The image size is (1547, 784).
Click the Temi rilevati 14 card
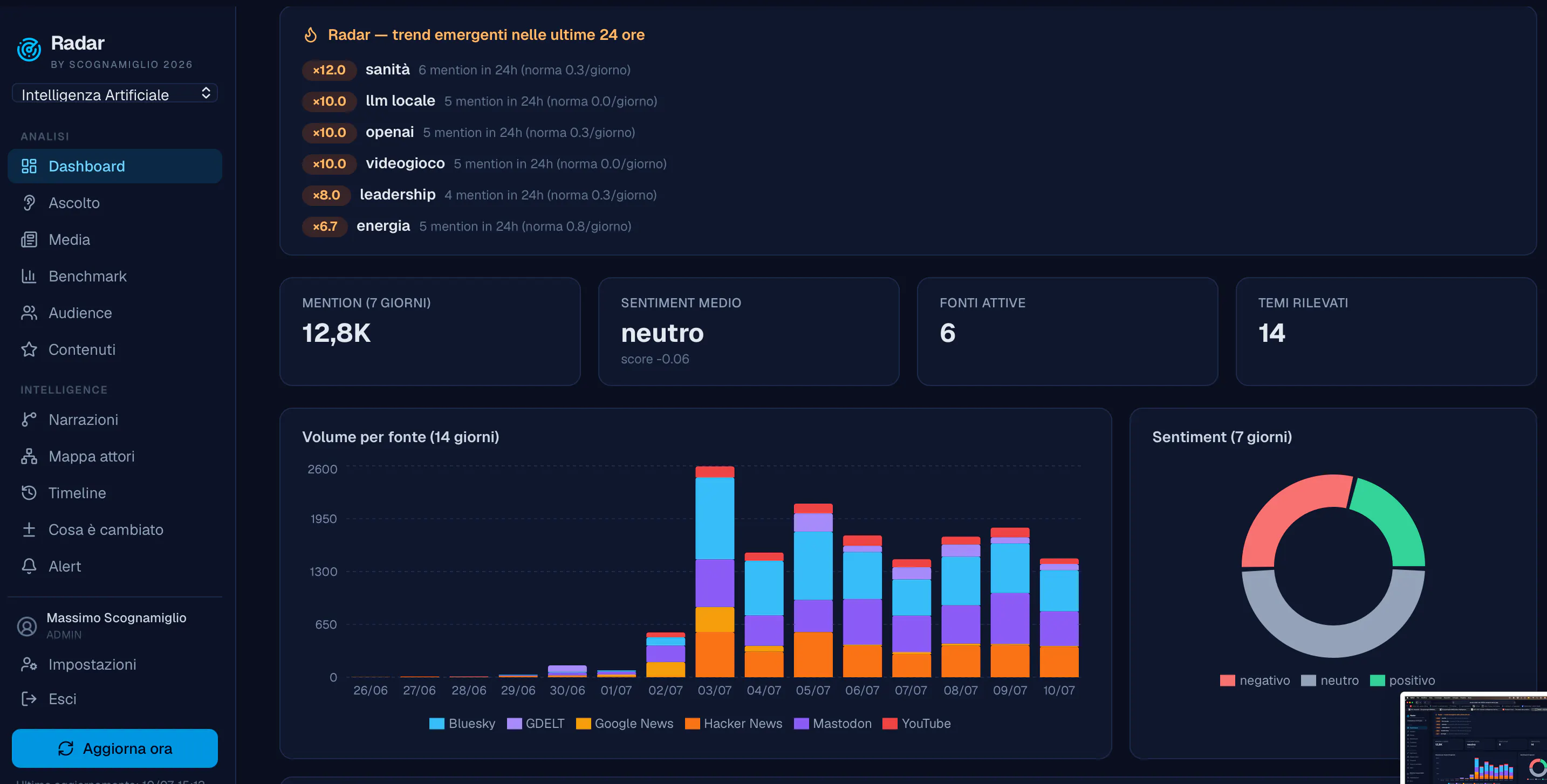pos(1386,332)
